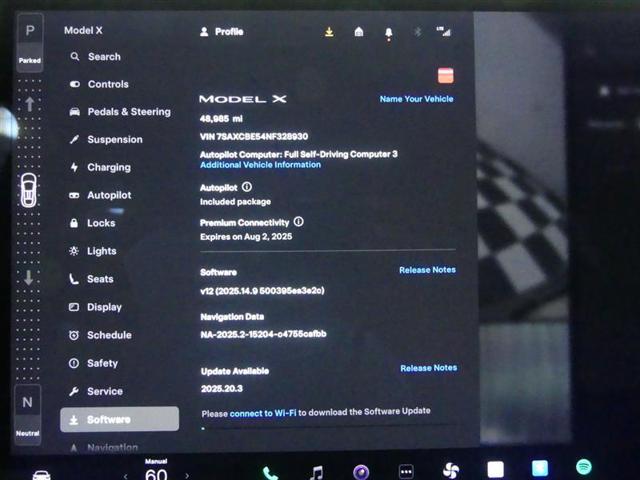This screenshot has width=640, height=480.
Task: Decrease temperature with left chevron
Action: point(126,476)
